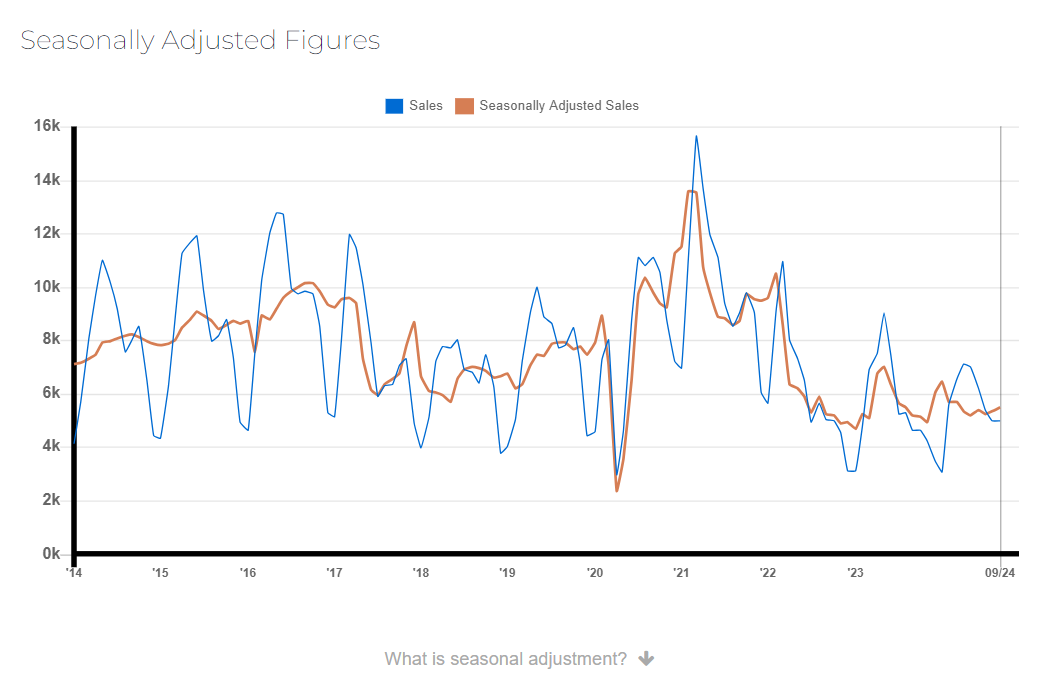Viewport: 1040px width, 696px height.
Task: Expand the "What is seasonal adjustment?" explanation
Action: point(505,658)
